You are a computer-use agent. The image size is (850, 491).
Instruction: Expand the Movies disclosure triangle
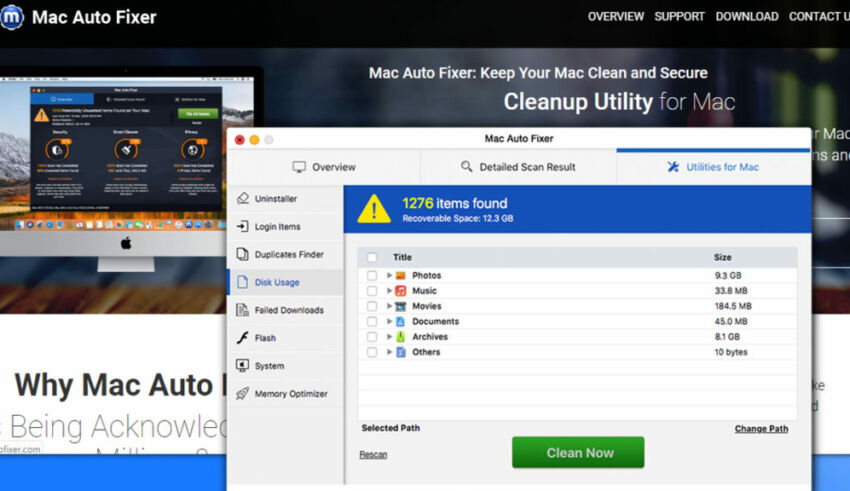click(x=389, y=306)
